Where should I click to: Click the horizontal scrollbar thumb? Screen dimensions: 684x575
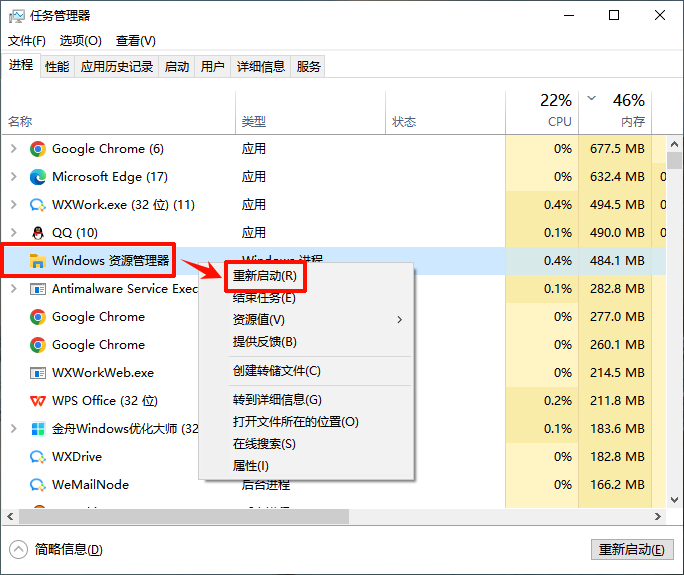[x=184, y=517]
